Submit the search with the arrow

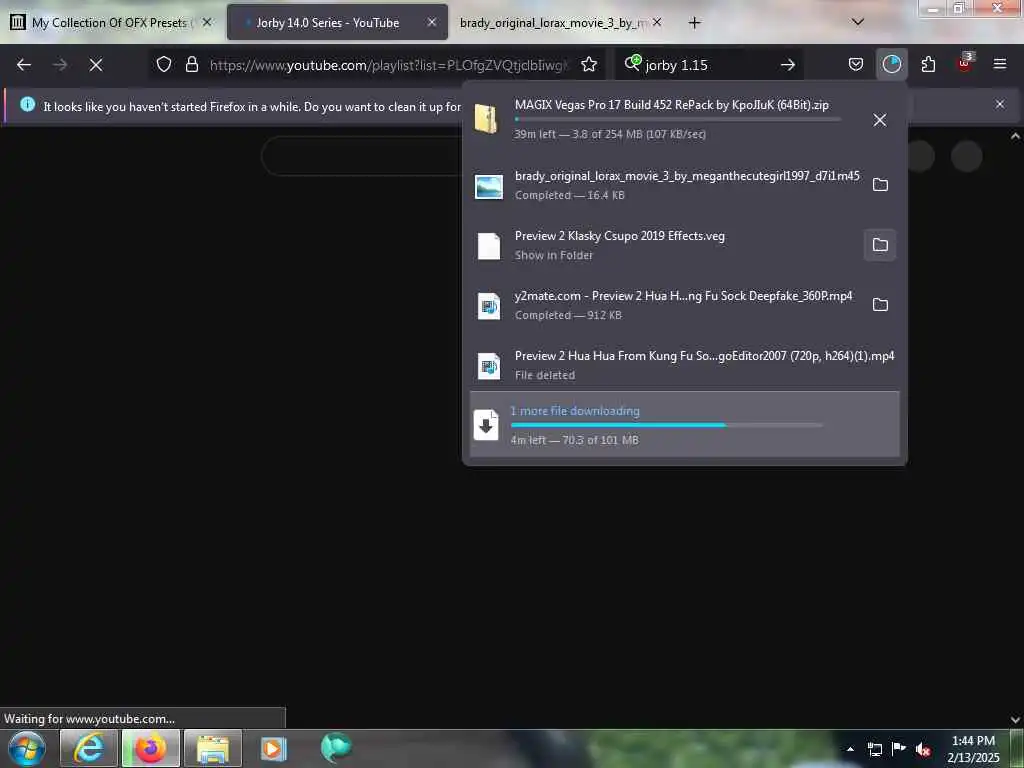click(x=788, y=65)
